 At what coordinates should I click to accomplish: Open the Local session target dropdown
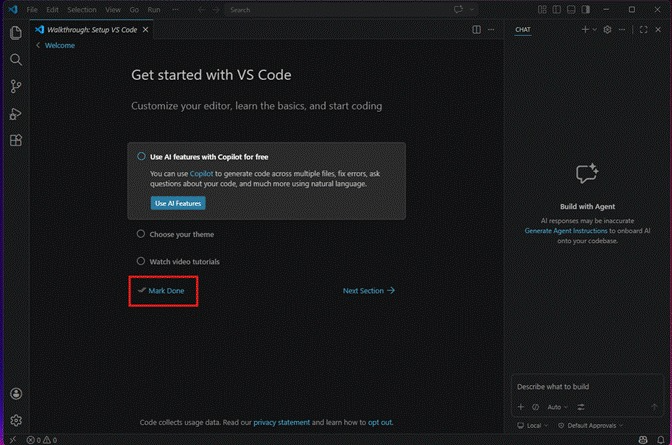click(x=533, y=425)
